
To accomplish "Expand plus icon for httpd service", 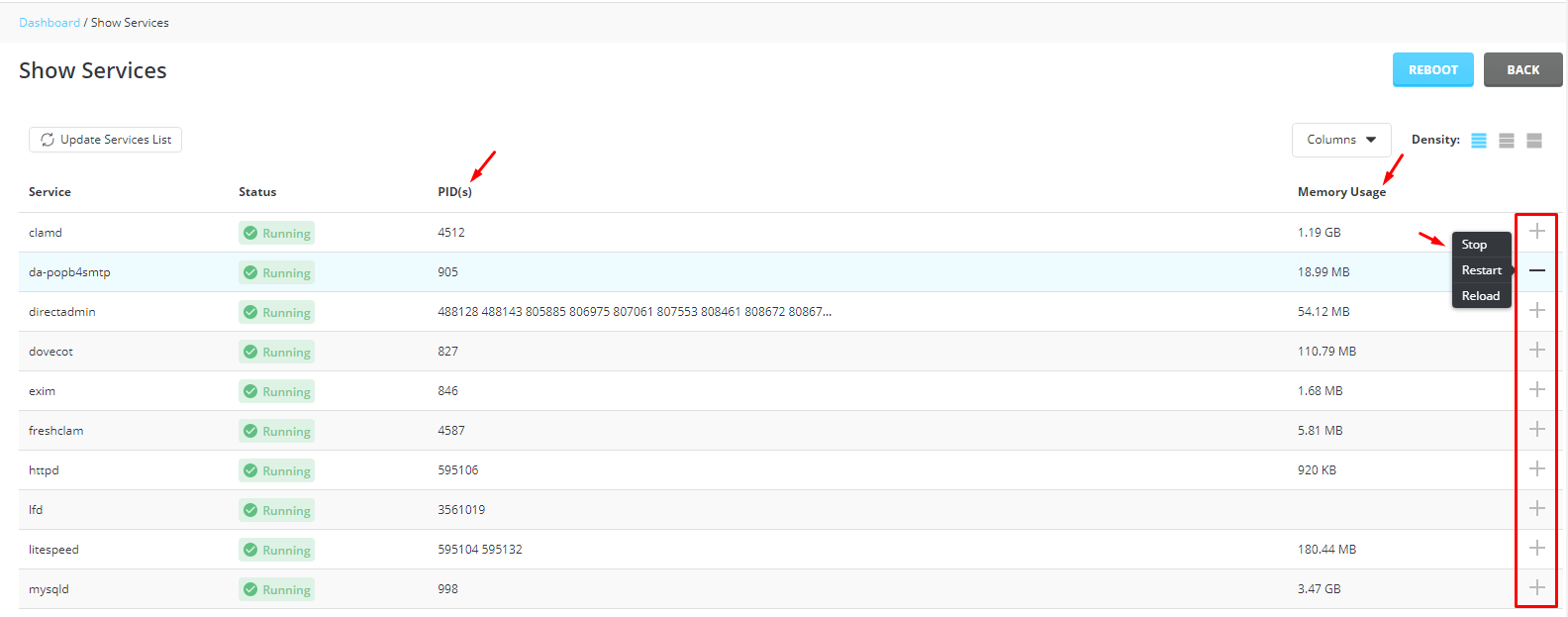I will (x=1536, y=469).
